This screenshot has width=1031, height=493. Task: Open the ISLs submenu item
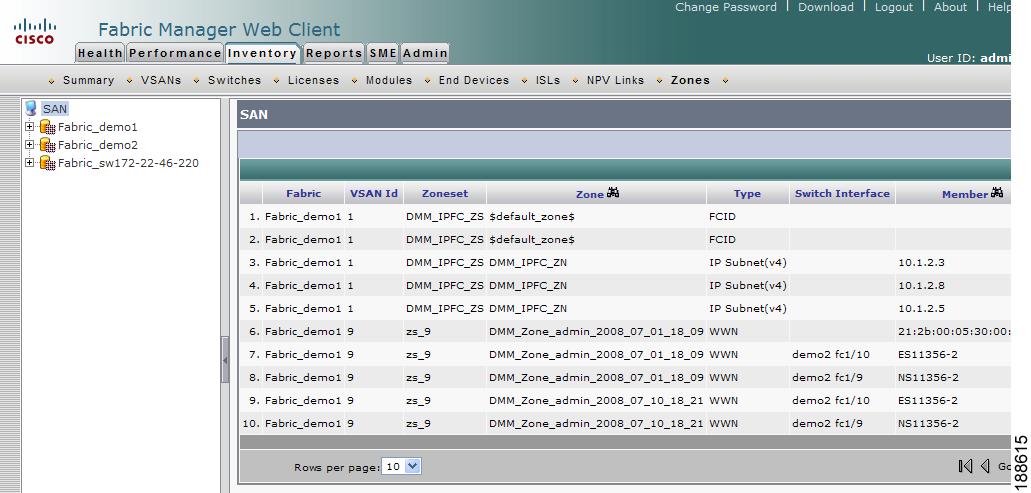click(x=548, y=80)
